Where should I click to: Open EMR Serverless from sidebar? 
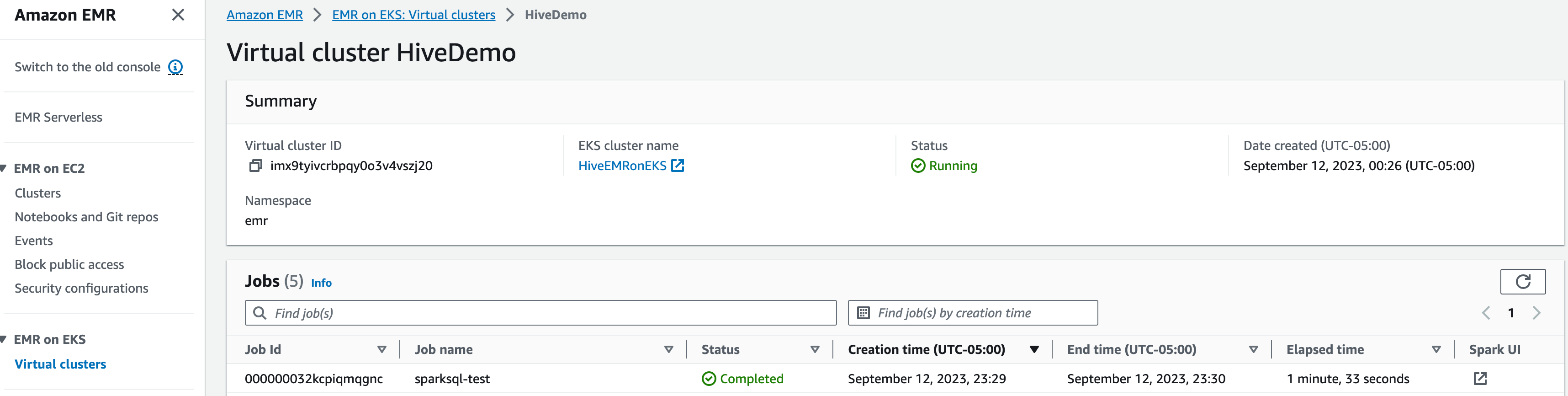(x=58, y=117)
